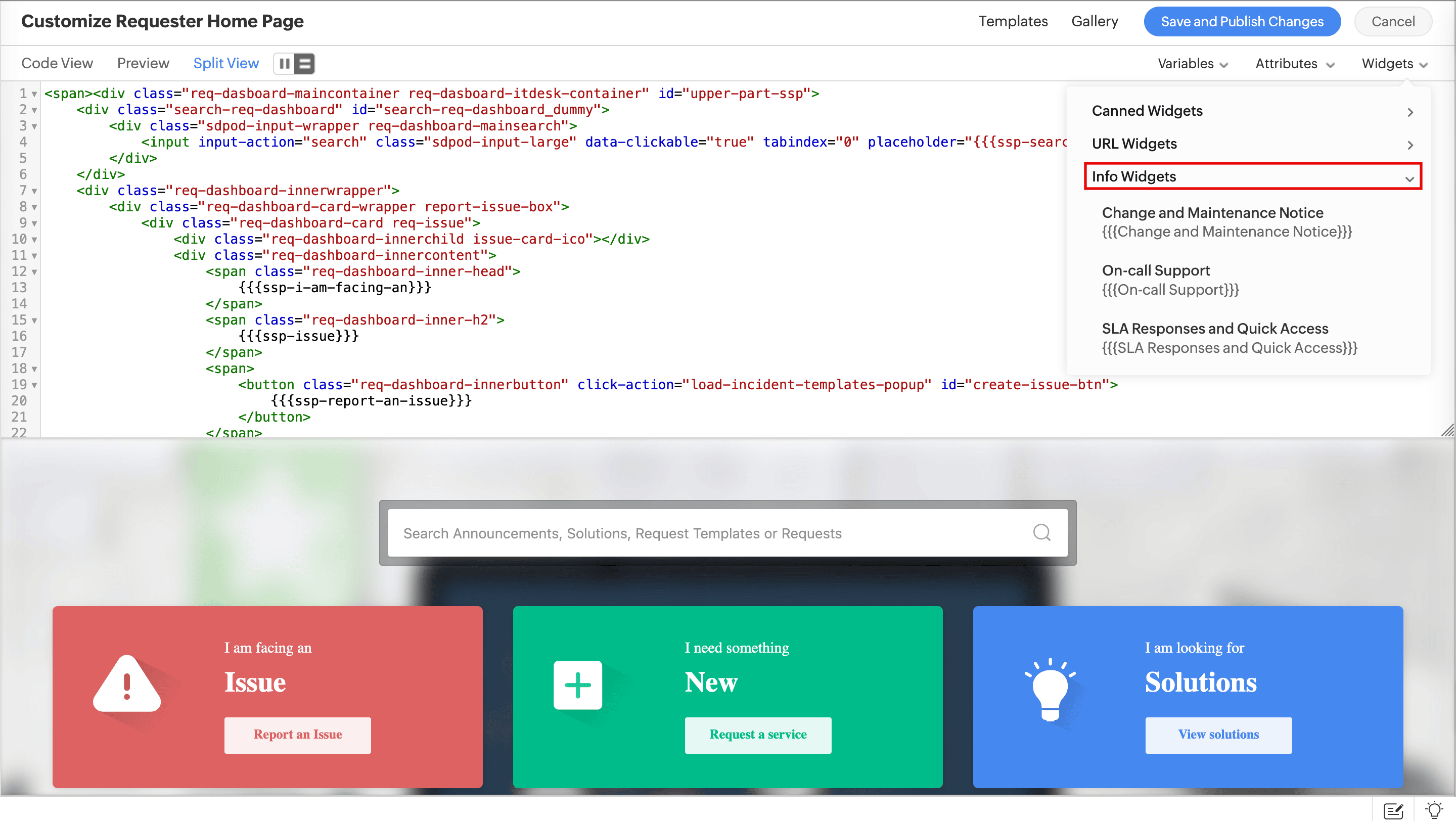Expand the Canned Widgets submenu
The width and height of the screenshot is (1456, 821).
[1252, 111]
